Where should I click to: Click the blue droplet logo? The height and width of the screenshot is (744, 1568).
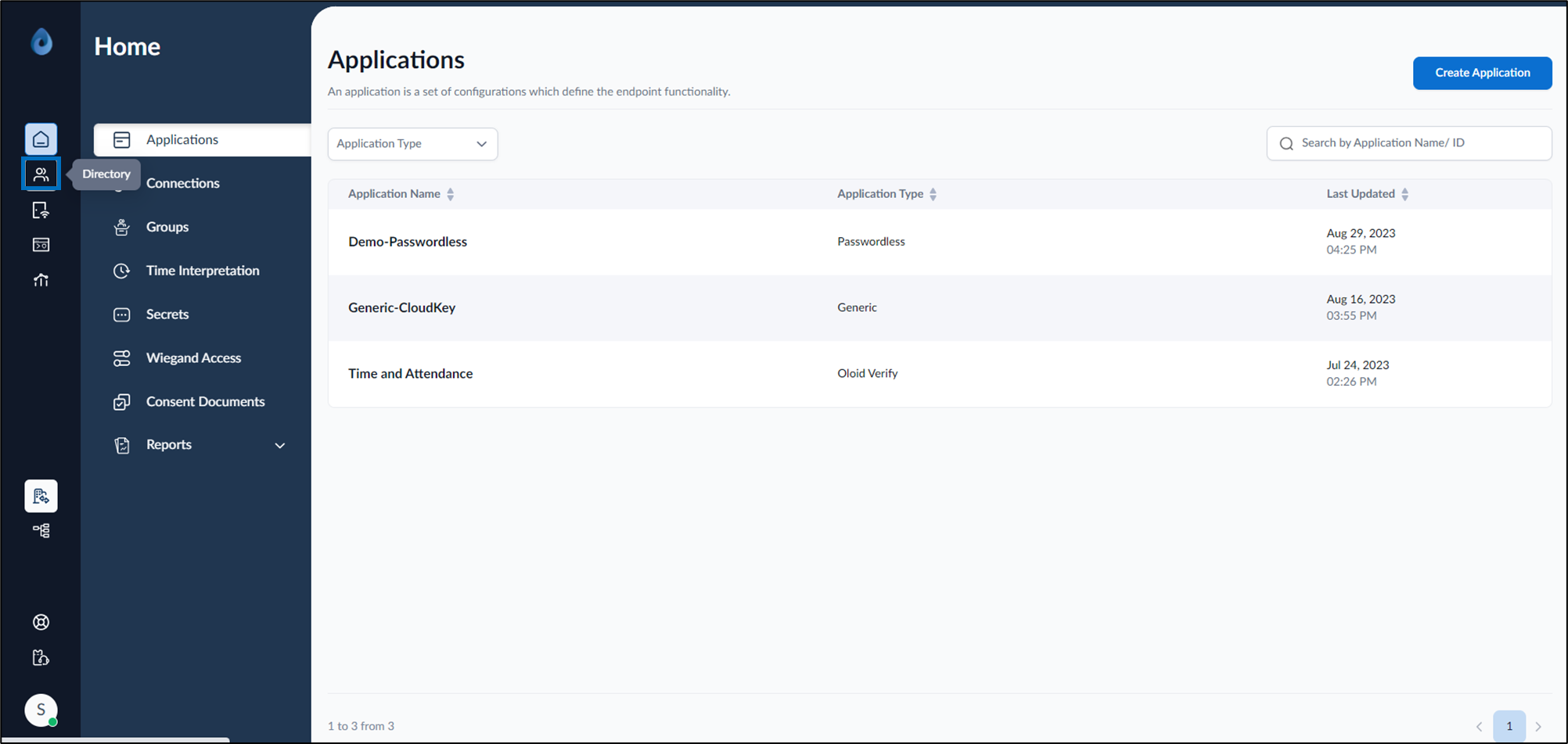(x=41, y=41)
